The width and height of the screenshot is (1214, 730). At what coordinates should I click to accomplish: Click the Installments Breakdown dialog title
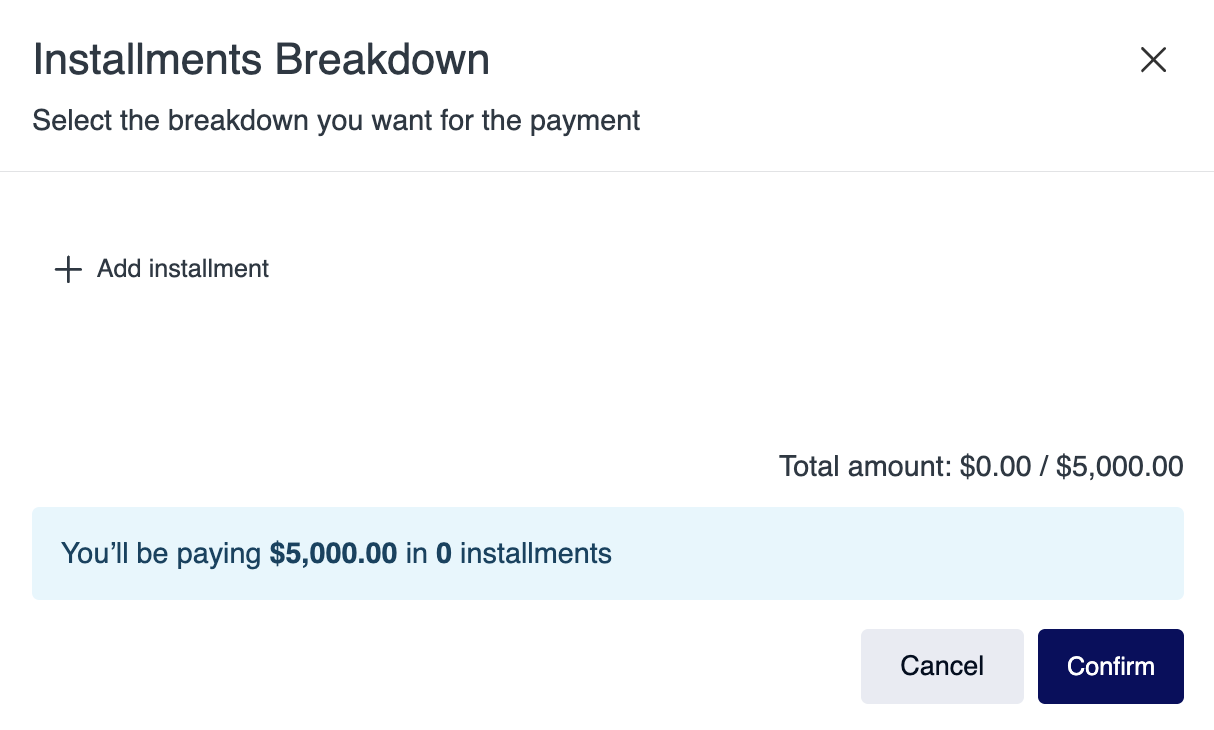coord(261,60)
